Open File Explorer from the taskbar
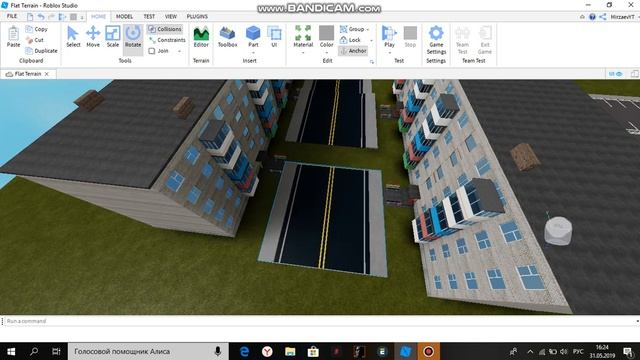The image size is (640, 360). pos(290,351)
